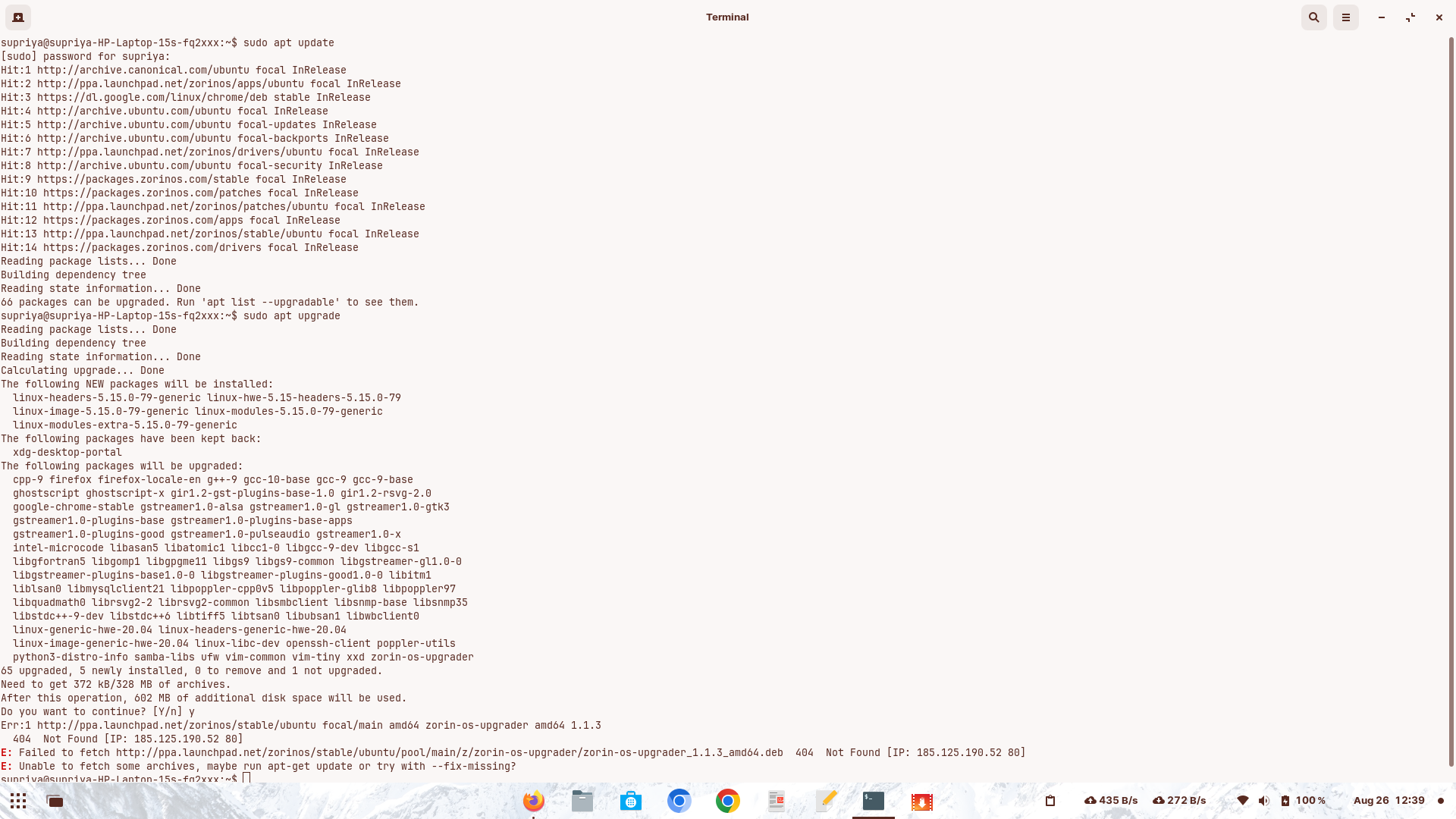This screenshot has height=819, width=1456.
Task: Click 'linux-modules-extra-5.15.0-79-generic' package name
Action: coord(125,425)
